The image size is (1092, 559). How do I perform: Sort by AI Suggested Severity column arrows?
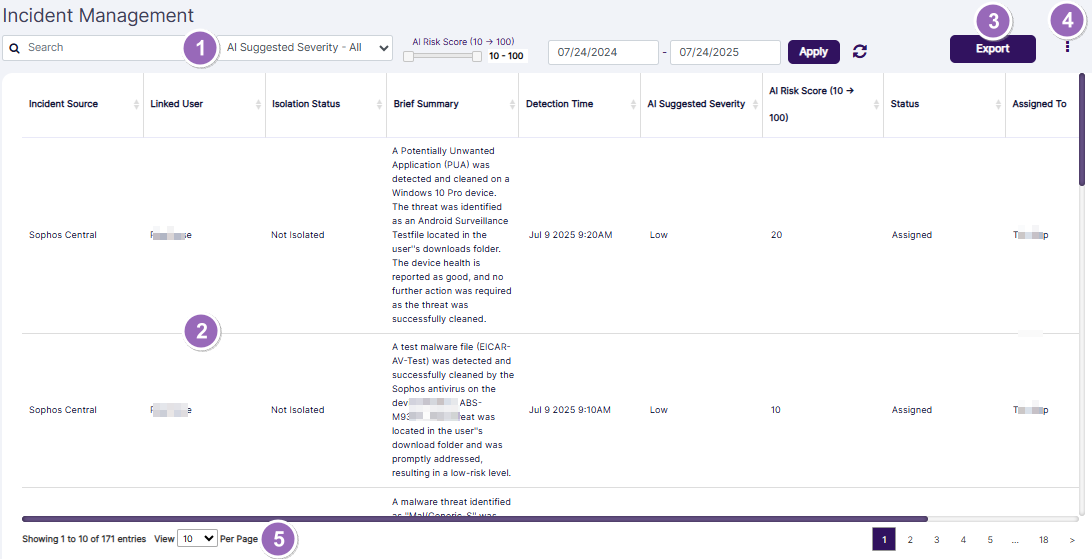(756, 104)
